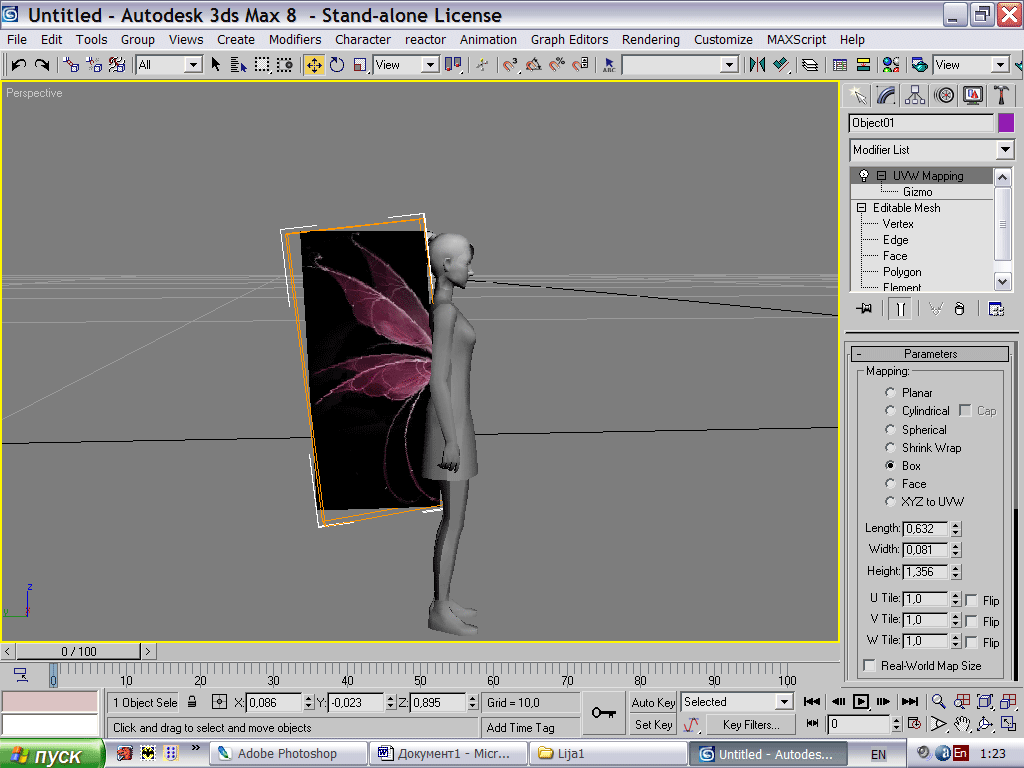Image resolution: width=1024 pixels, height=768 pixels.
Task: Click the Align tool icon
Action: [x=780, y=65]
